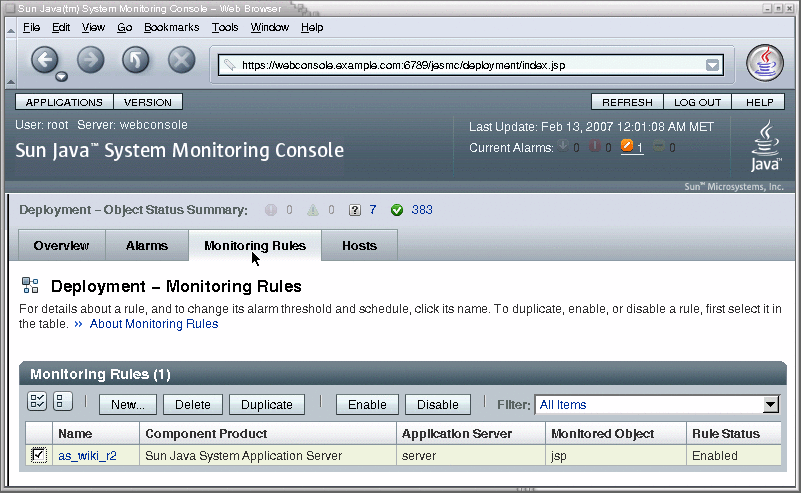
Task: Click the unknown status count 7 link
Action: click(x=373, y=210)
